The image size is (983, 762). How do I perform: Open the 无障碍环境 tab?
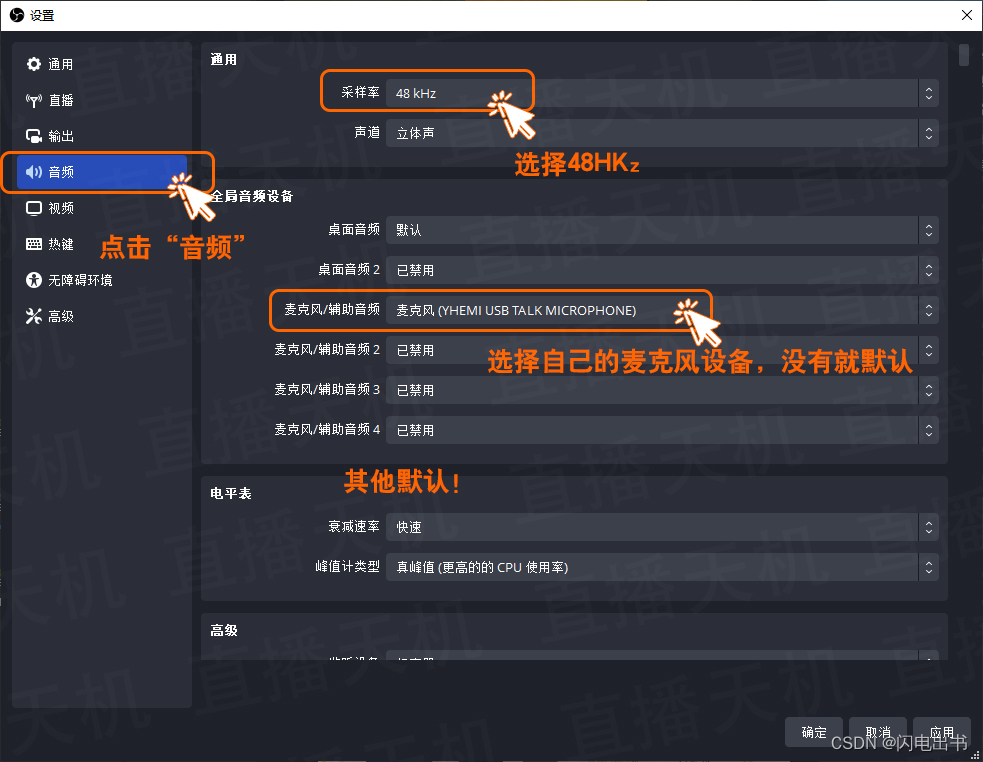(102, 280)
